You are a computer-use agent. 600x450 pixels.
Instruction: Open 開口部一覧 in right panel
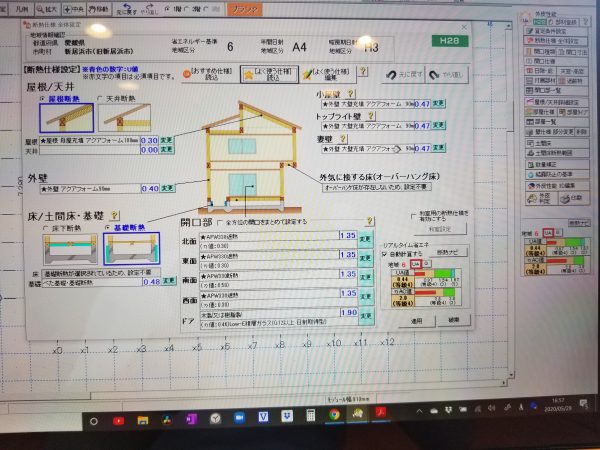pyautogui.click(x=556, y=91)
